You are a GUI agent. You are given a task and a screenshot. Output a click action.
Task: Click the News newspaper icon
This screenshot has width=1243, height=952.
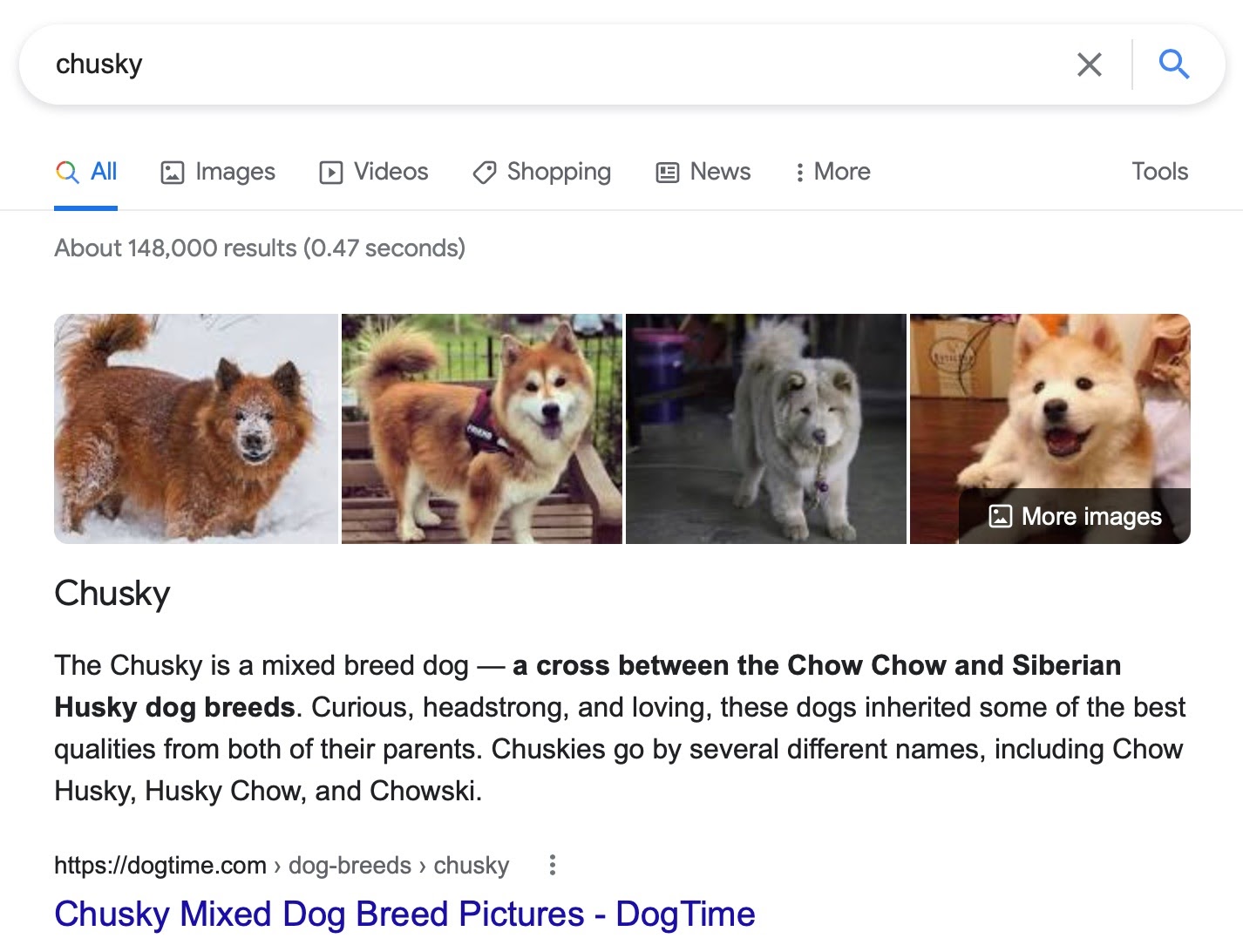pos(667,172)
